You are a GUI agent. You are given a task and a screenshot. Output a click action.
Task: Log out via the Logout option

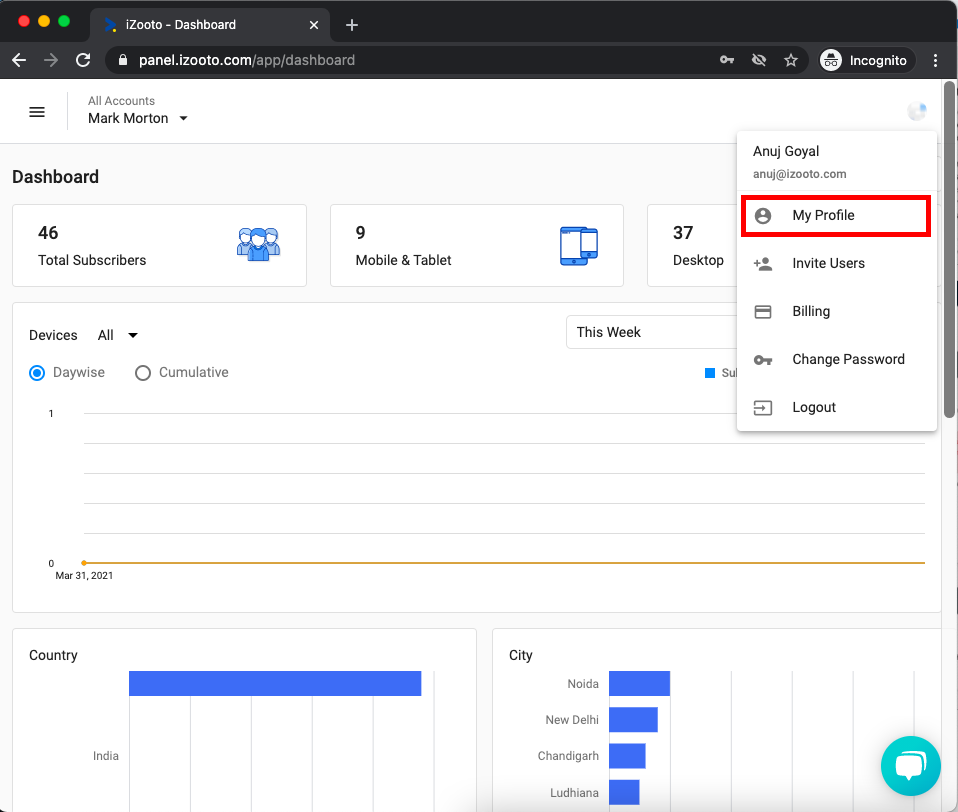pos(814,407)
